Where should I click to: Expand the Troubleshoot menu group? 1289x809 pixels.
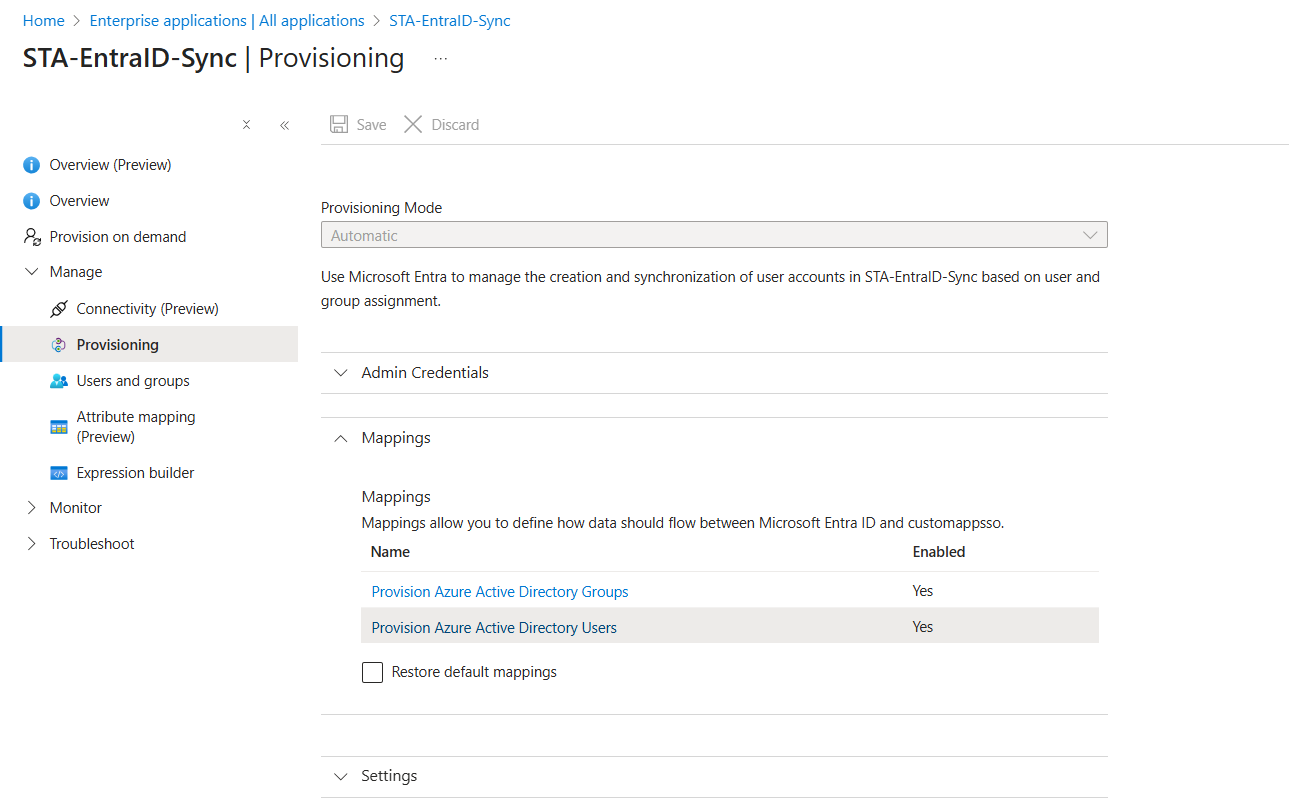coord(32,544)
